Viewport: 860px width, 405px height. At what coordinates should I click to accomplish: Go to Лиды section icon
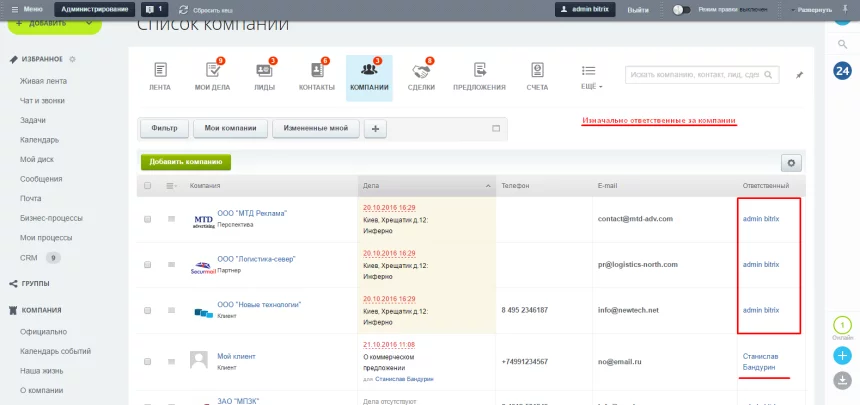(264, 71)
